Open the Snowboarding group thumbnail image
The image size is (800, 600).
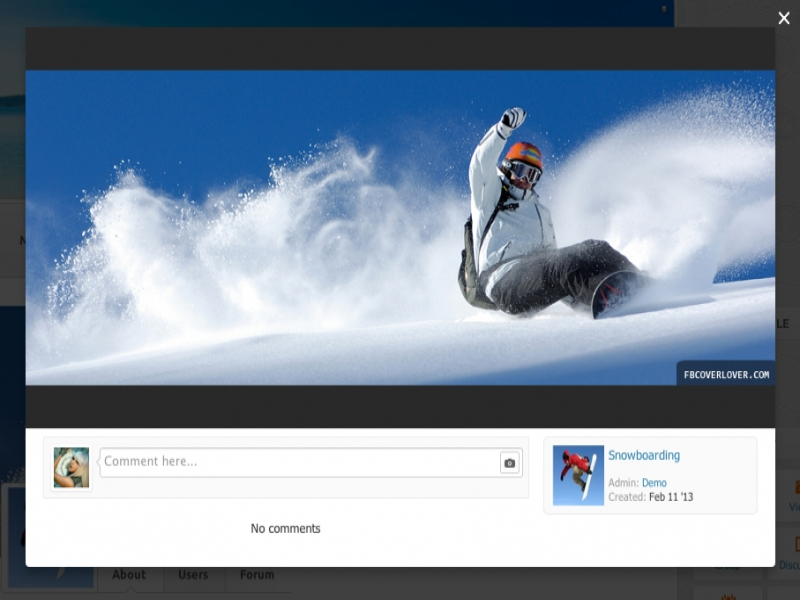[578, 475]
